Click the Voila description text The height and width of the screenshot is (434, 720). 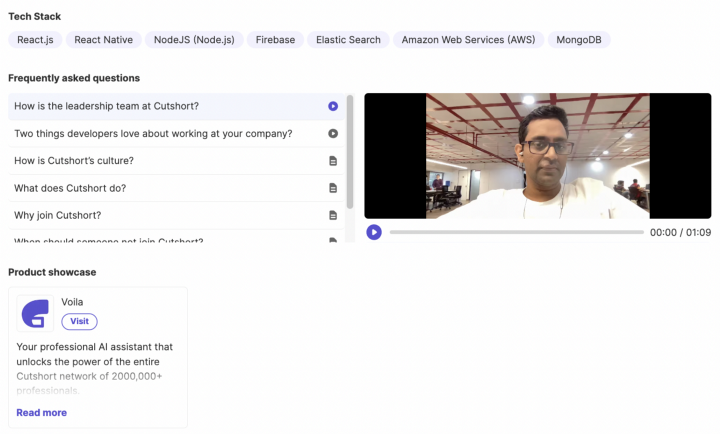coord(95,369)
